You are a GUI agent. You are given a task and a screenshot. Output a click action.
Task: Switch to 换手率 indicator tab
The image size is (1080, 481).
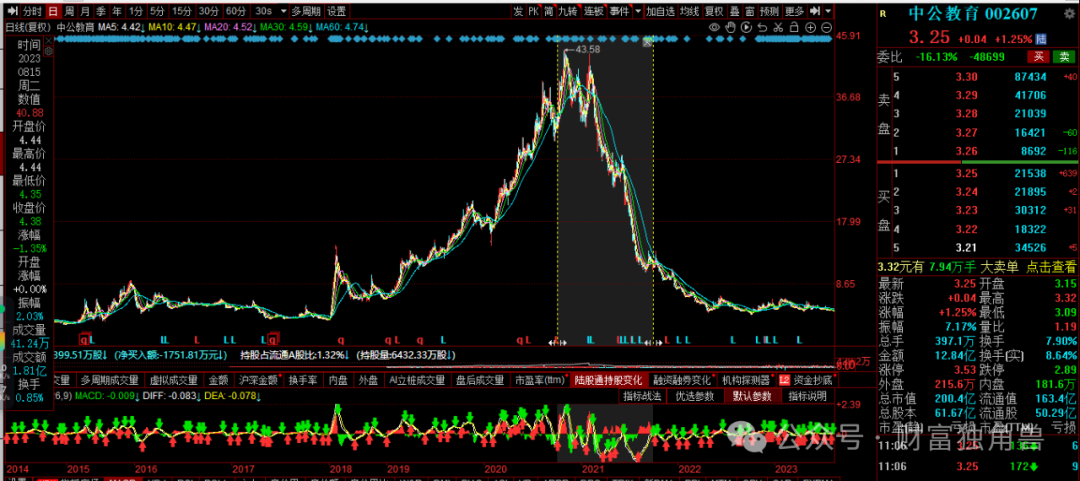tap(302, 380)
